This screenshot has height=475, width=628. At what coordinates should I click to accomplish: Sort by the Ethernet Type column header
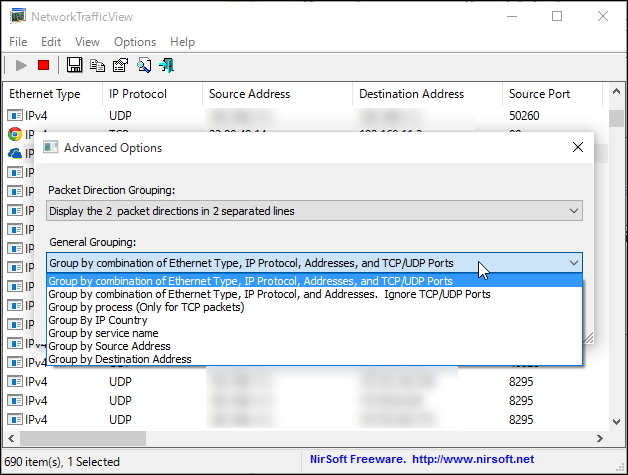coord(52,94)
